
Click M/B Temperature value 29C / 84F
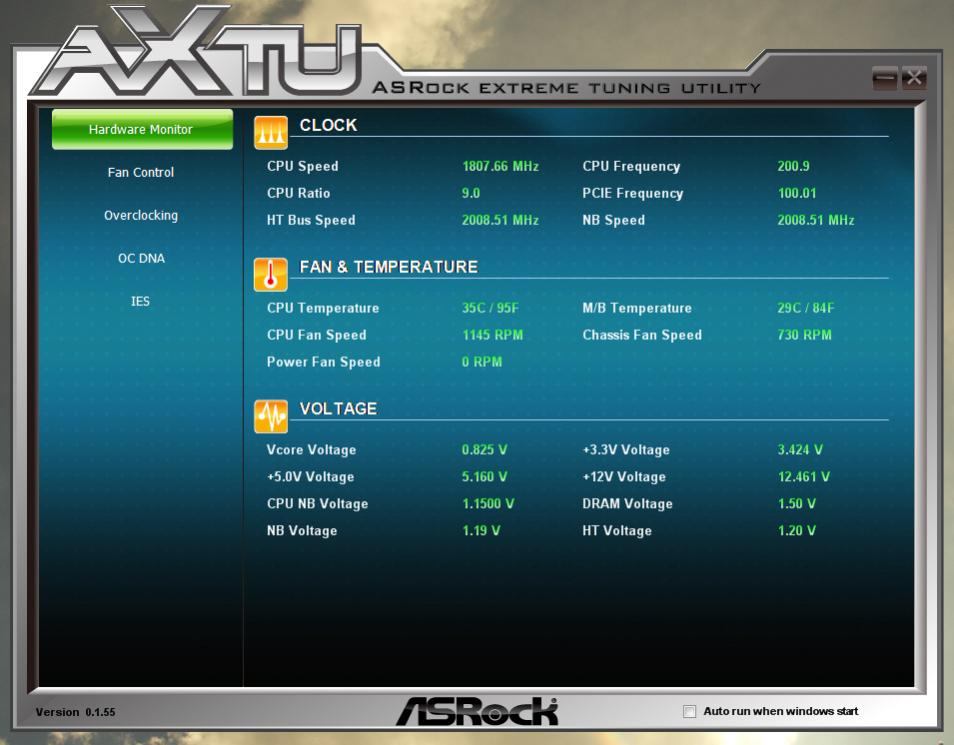point(806,307)
